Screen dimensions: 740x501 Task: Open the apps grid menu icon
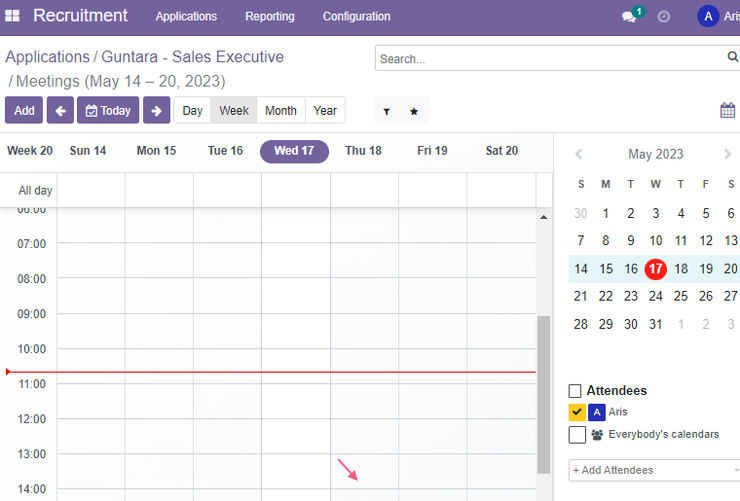[x=12, y=16]
